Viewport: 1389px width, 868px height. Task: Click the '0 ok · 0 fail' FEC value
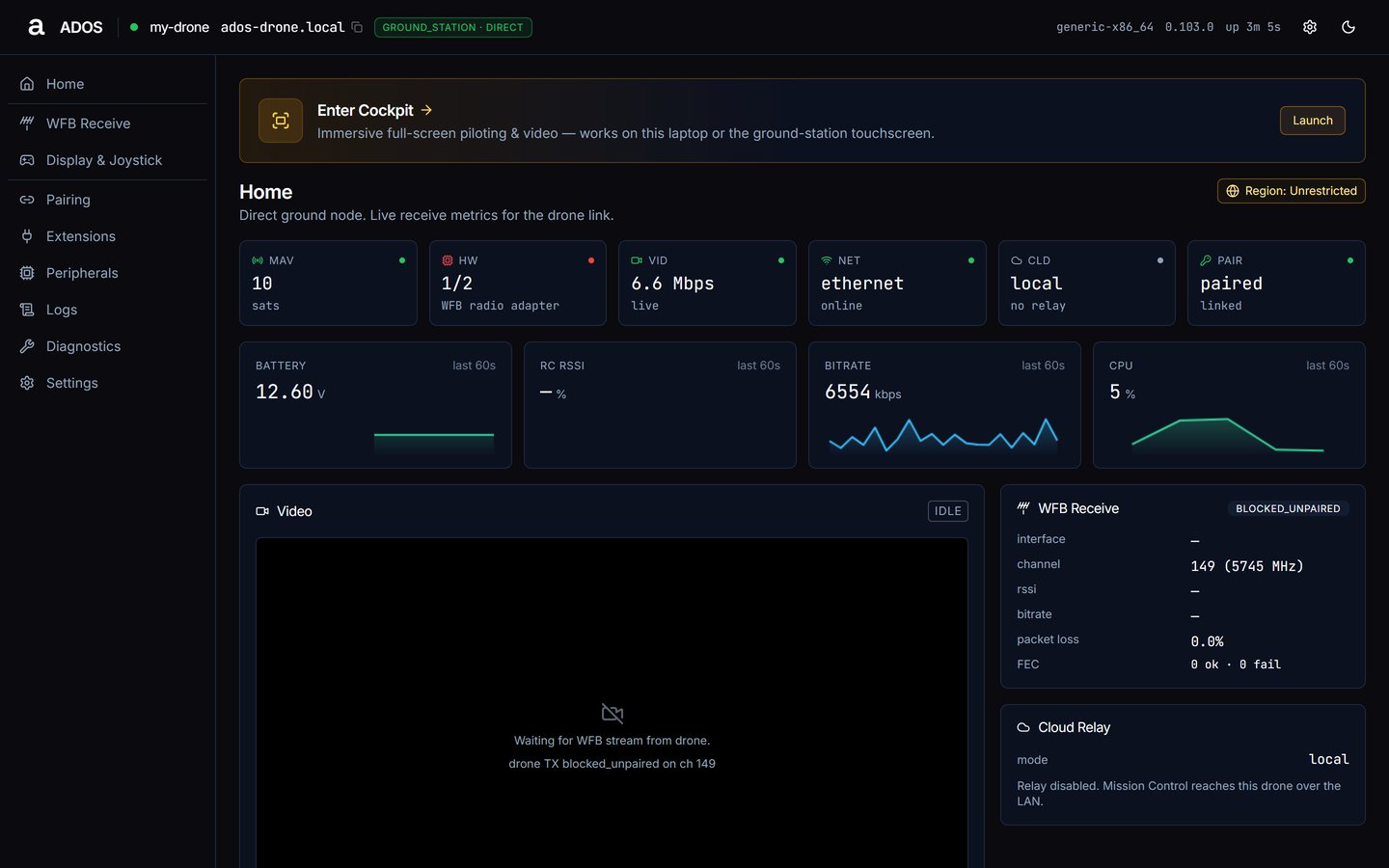(x=1236, y=665)
